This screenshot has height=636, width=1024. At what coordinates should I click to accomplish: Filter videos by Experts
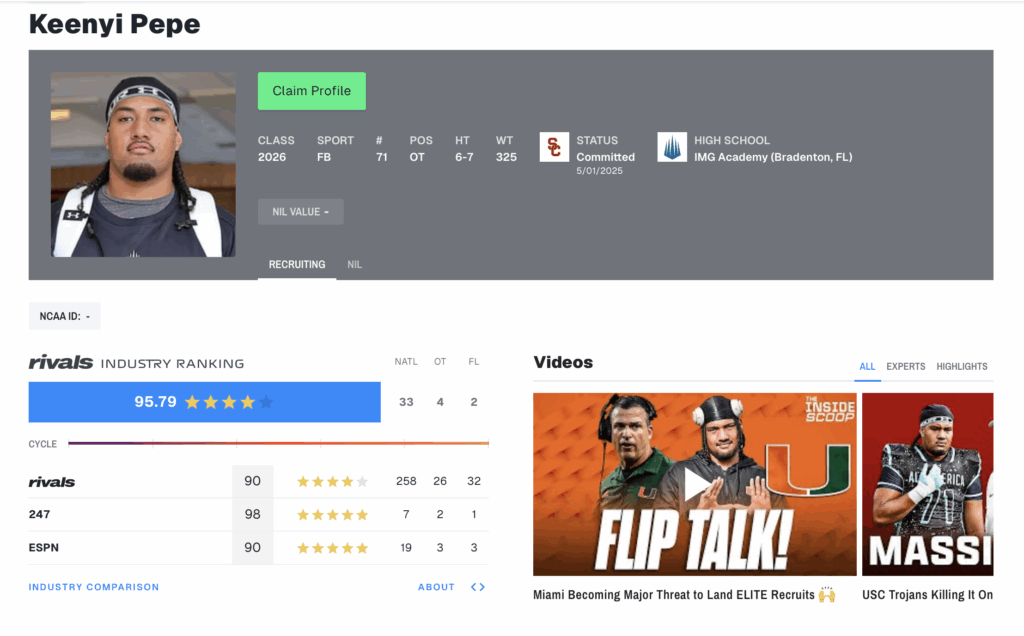pyautogui.click(x=906, y=367)
